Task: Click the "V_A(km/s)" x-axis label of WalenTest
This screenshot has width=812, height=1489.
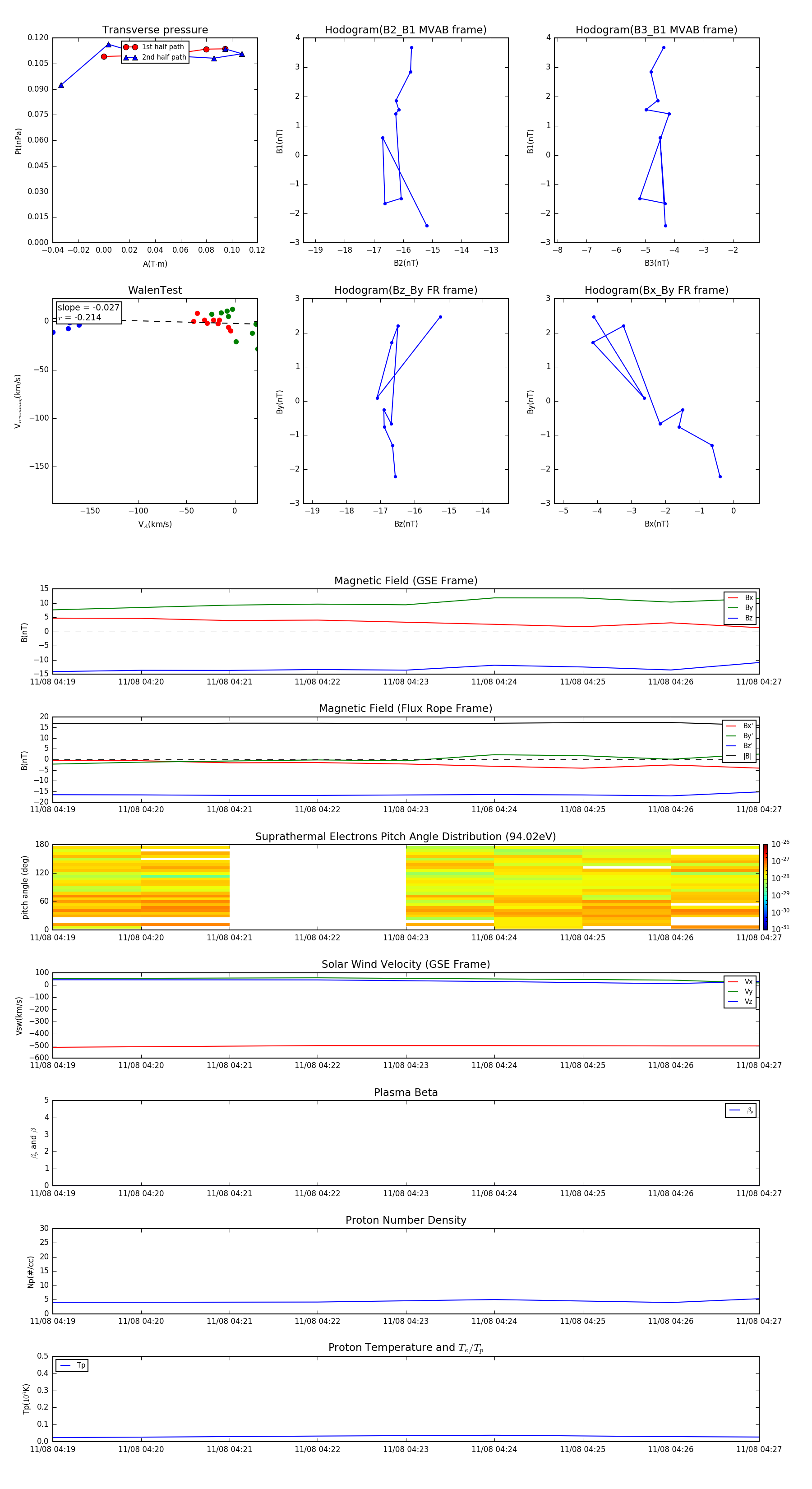Action: (x=155, y=524)
